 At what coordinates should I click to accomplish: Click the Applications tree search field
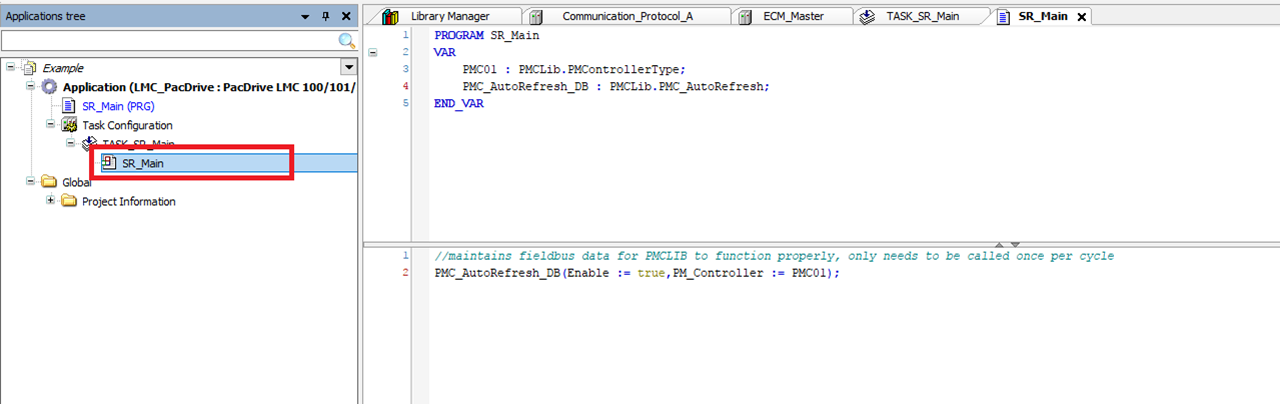[168, 41]
